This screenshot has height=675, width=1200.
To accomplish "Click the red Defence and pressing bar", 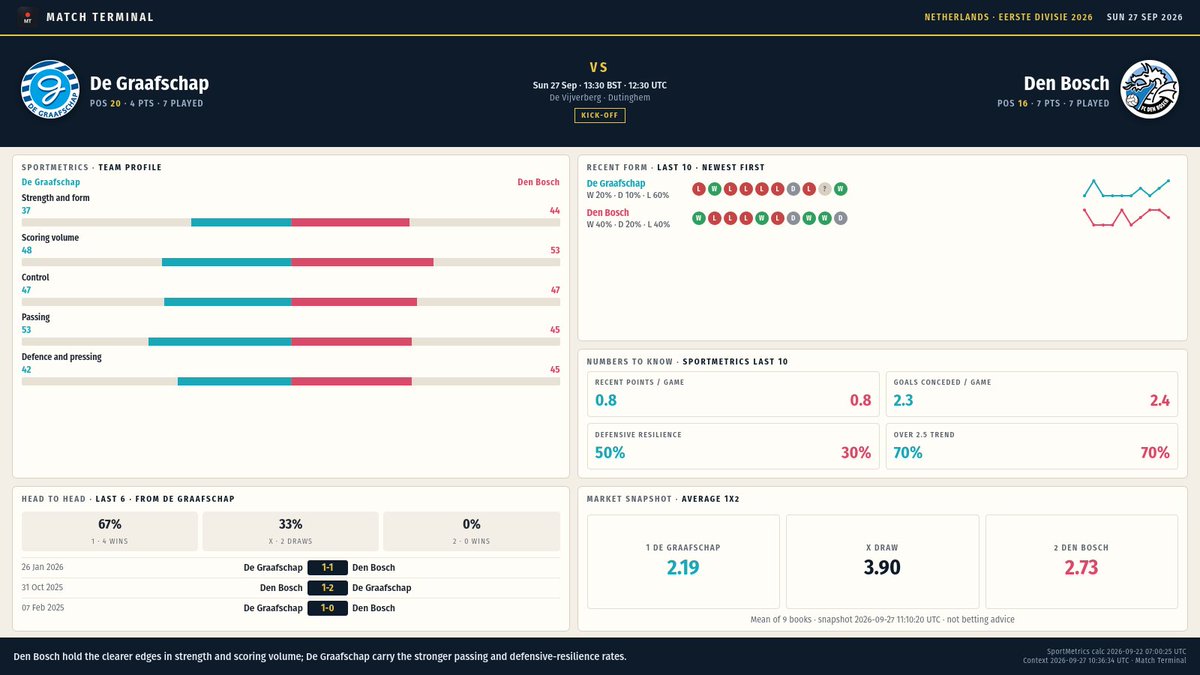I will [x=351, y=381].
